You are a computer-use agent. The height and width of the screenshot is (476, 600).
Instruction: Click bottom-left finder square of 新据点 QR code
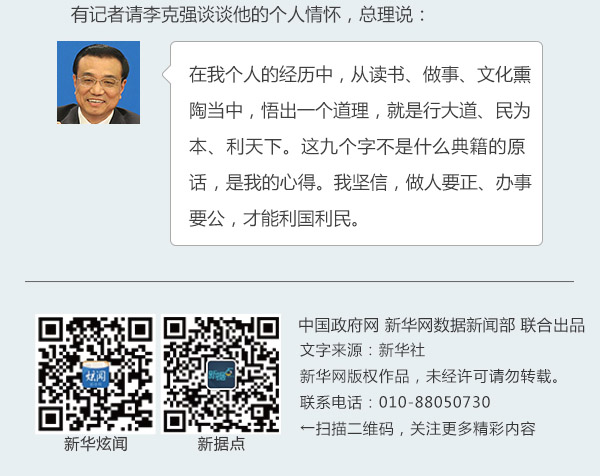pos(176,420)
